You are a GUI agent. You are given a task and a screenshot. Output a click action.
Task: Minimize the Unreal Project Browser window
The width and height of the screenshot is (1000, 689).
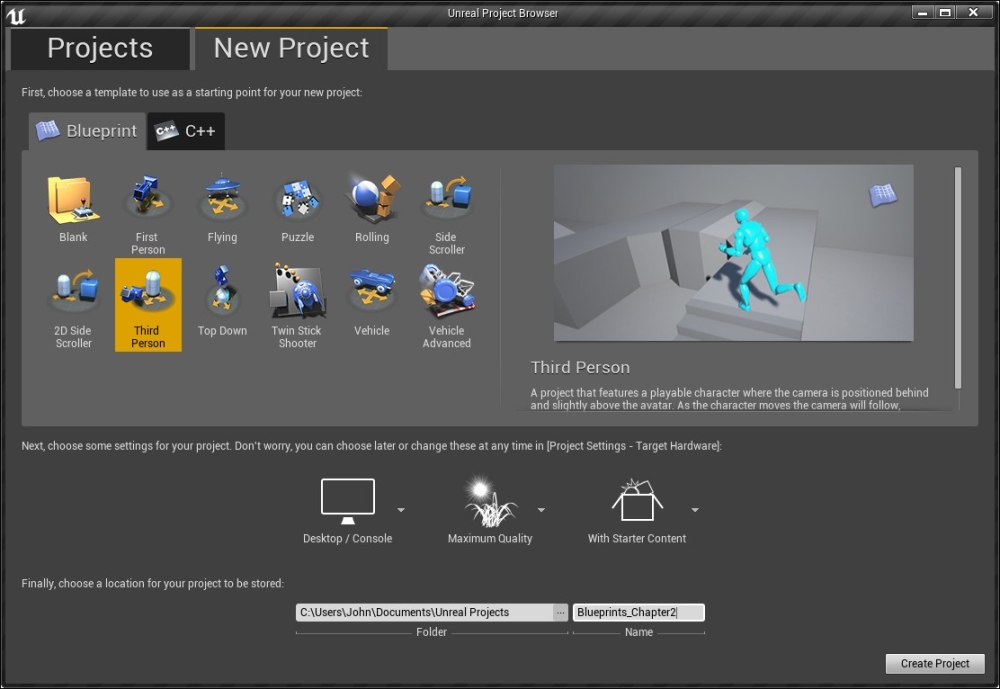point(922,12)
